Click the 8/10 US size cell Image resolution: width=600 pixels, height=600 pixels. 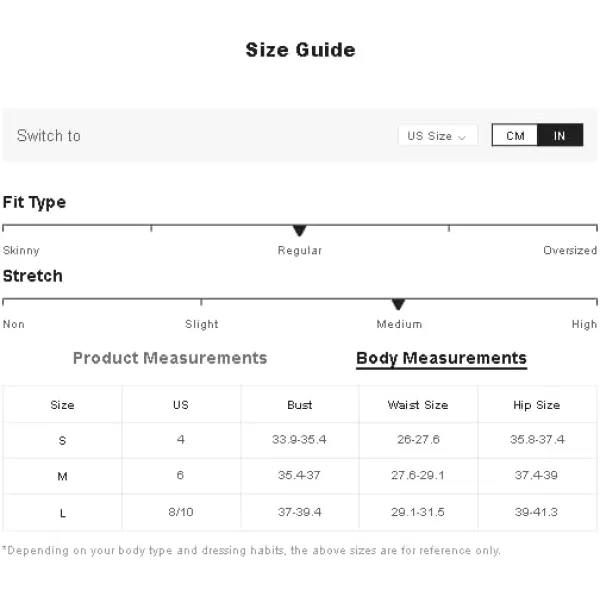(181, 512)
